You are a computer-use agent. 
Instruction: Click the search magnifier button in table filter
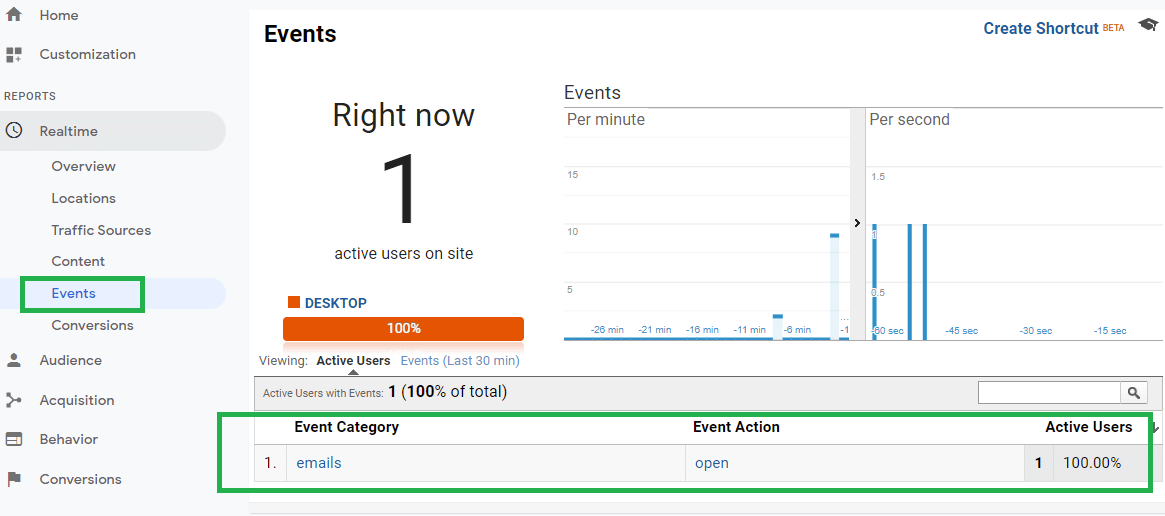1133,393
